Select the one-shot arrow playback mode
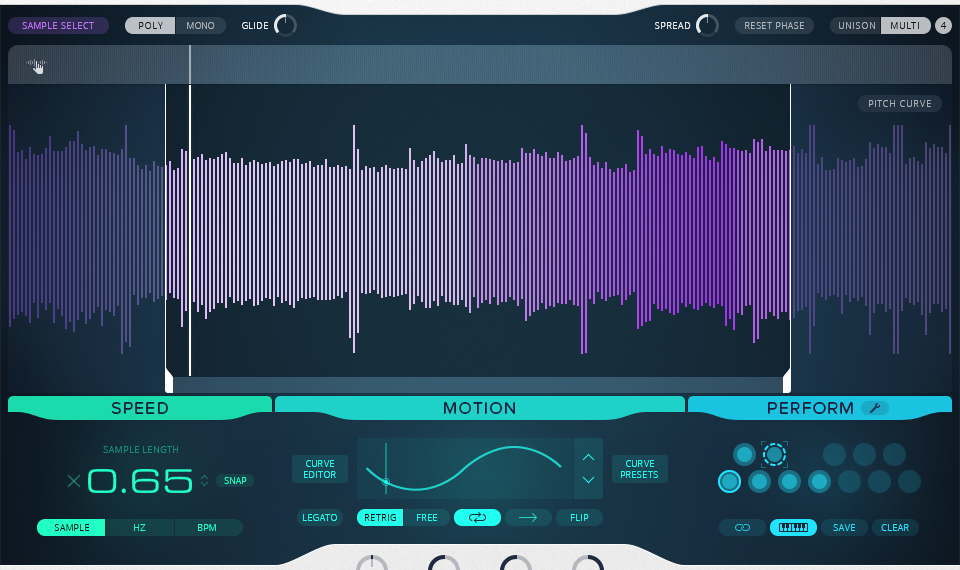 [x=528, y=518]
